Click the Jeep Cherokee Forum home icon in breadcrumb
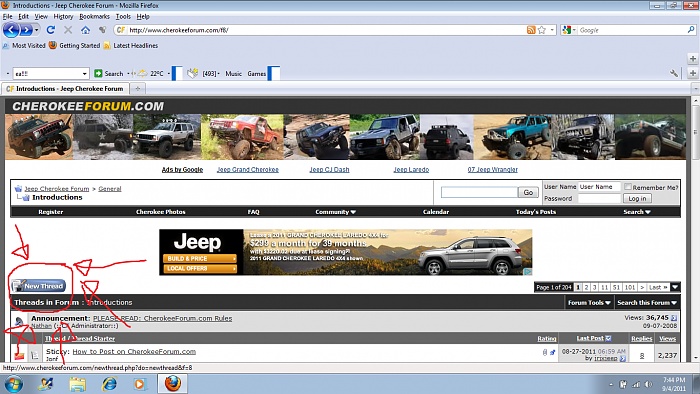This screenshot has height=394, width=700. (x=18, y=188)
